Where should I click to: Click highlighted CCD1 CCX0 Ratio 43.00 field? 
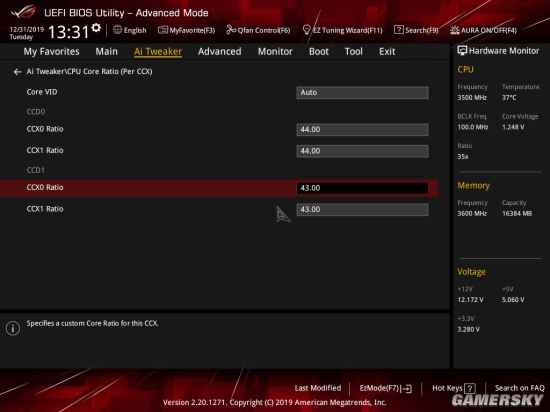pos(362,188)
